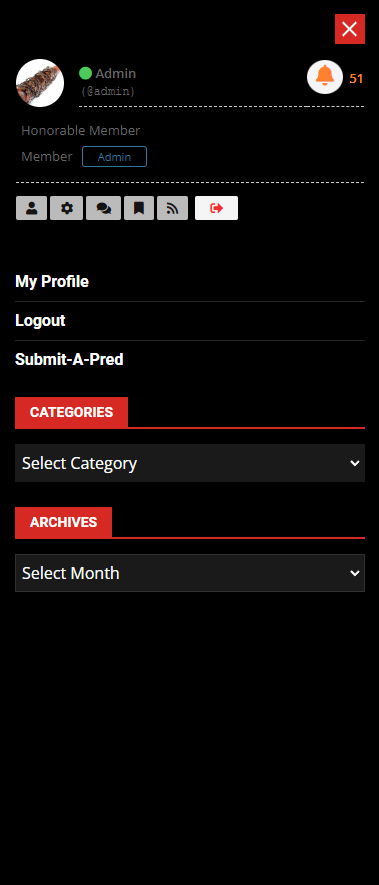379x885 pixels.
Task: Open the notifications bell
Action: pyautogui.click(x=325, y=77)
